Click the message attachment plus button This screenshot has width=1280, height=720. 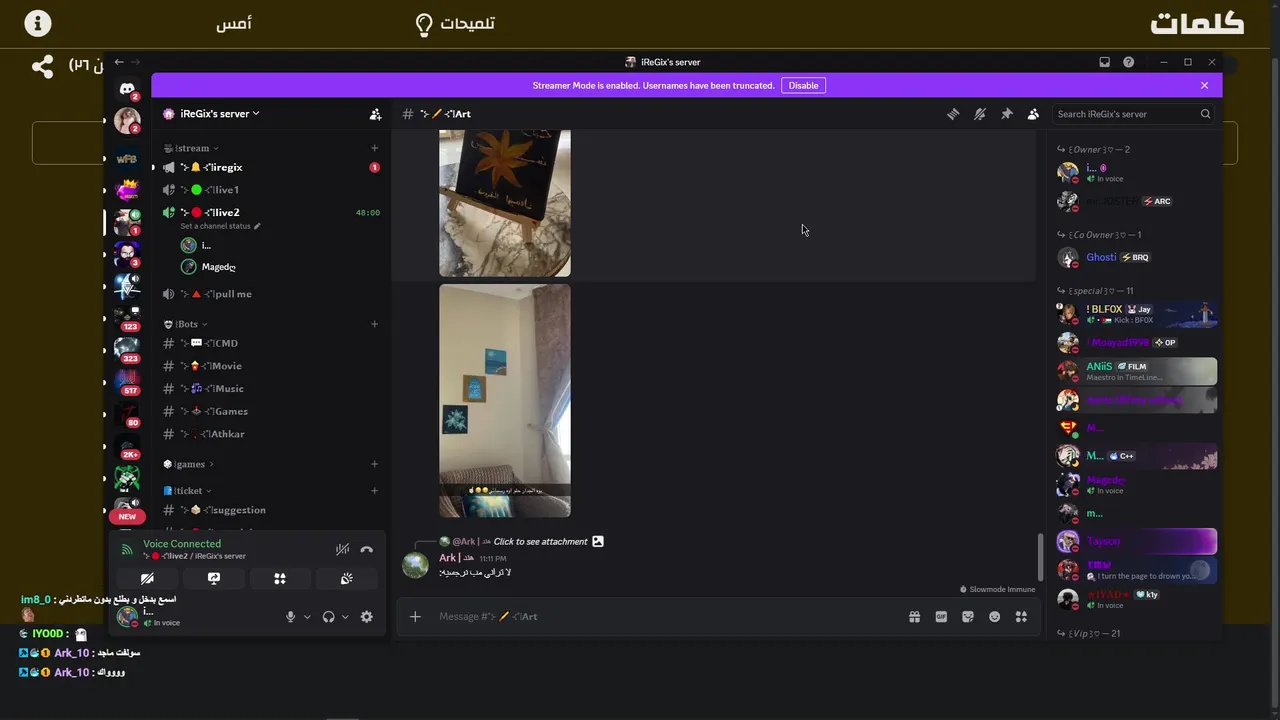tap(415, 616)
